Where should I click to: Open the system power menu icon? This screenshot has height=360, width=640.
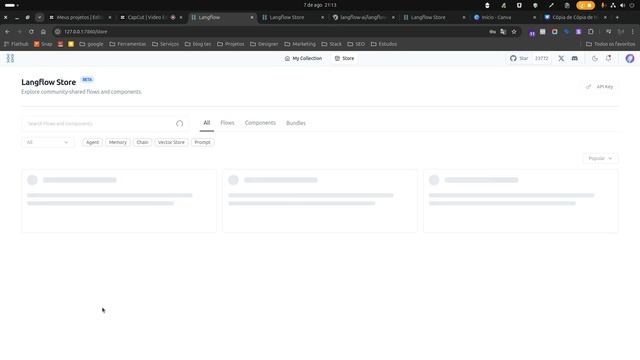tap(632, 5)
